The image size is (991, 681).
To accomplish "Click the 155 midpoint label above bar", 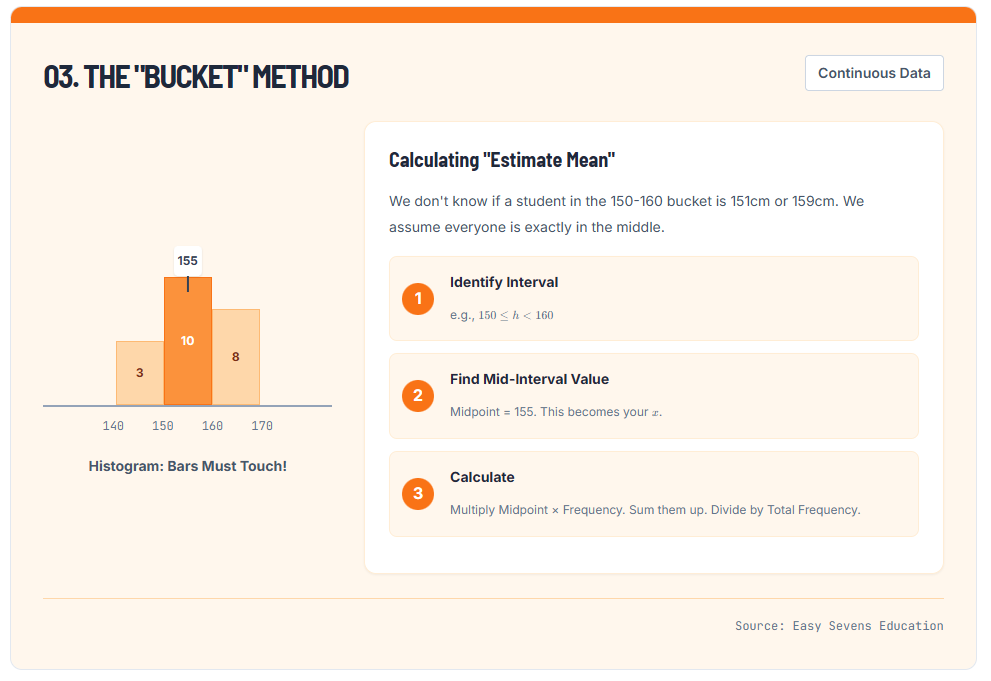I will (x=188, y=261).
